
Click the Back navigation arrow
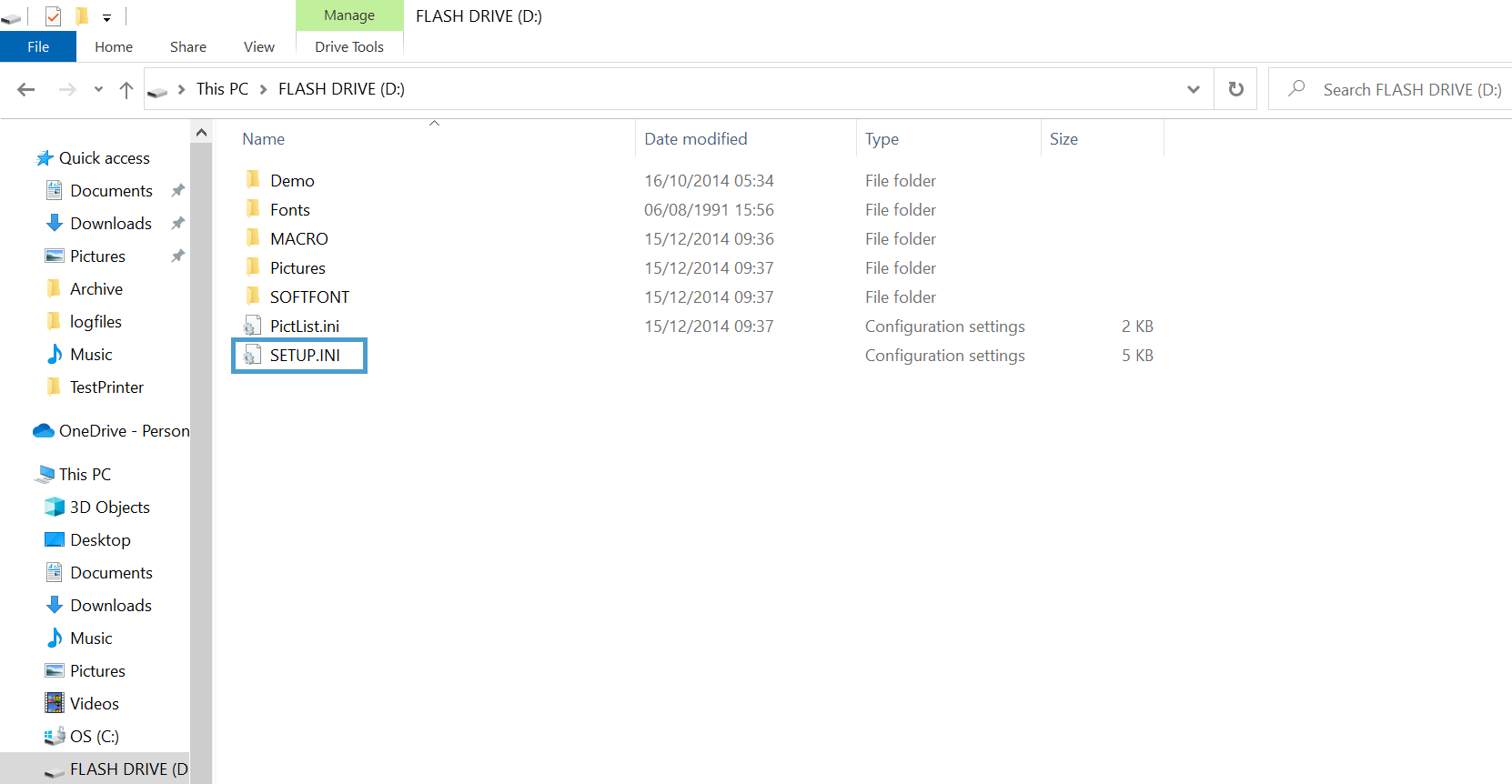pyautogui.click(x=26, y=89)
